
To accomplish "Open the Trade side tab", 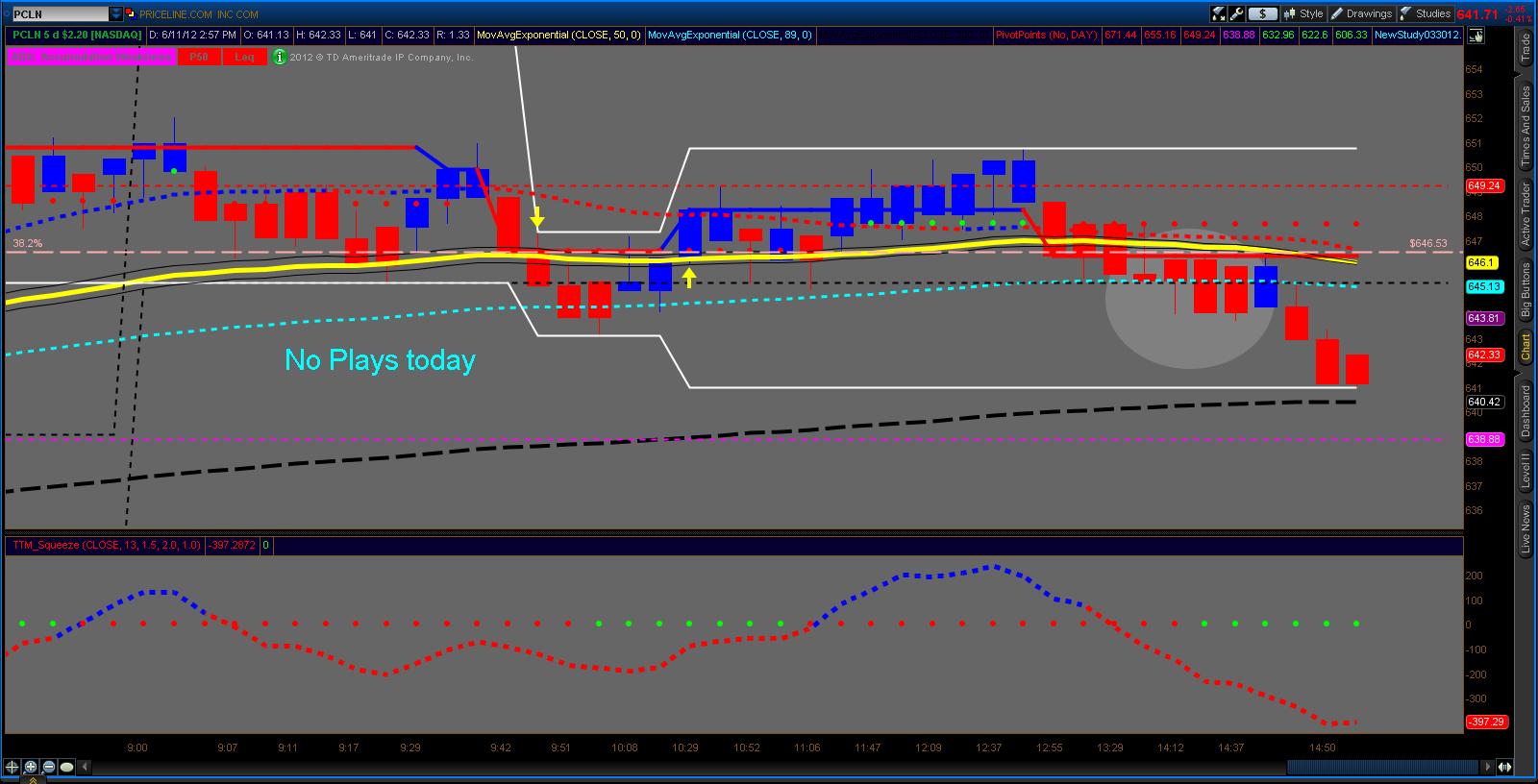I will [1526, 47].
